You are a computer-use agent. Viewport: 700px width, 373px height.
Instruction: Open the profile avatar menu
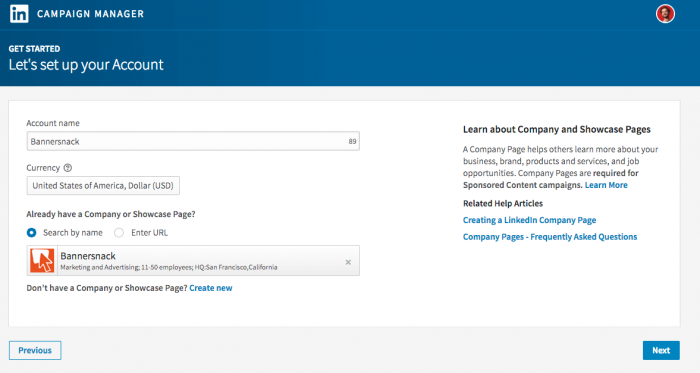click(665, 14)
